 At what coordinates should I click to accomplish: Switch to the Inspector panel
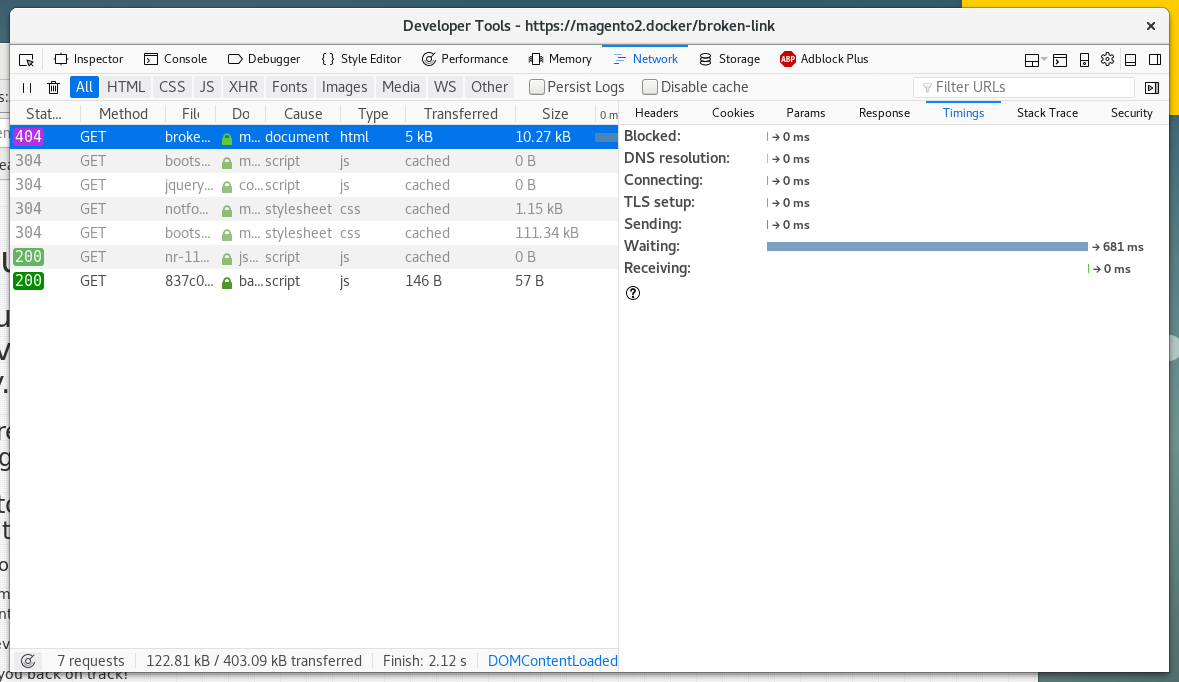coord(89,59)
